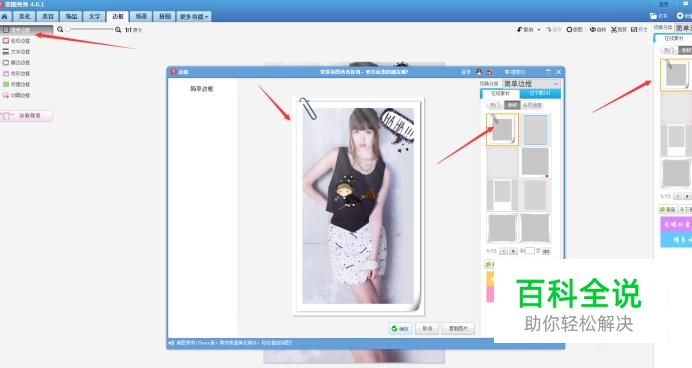The width and height of the screenshot is (692, 368).
Task: Select the dark 新鲜 filter in dialog
Action: (x=512, y=105)
